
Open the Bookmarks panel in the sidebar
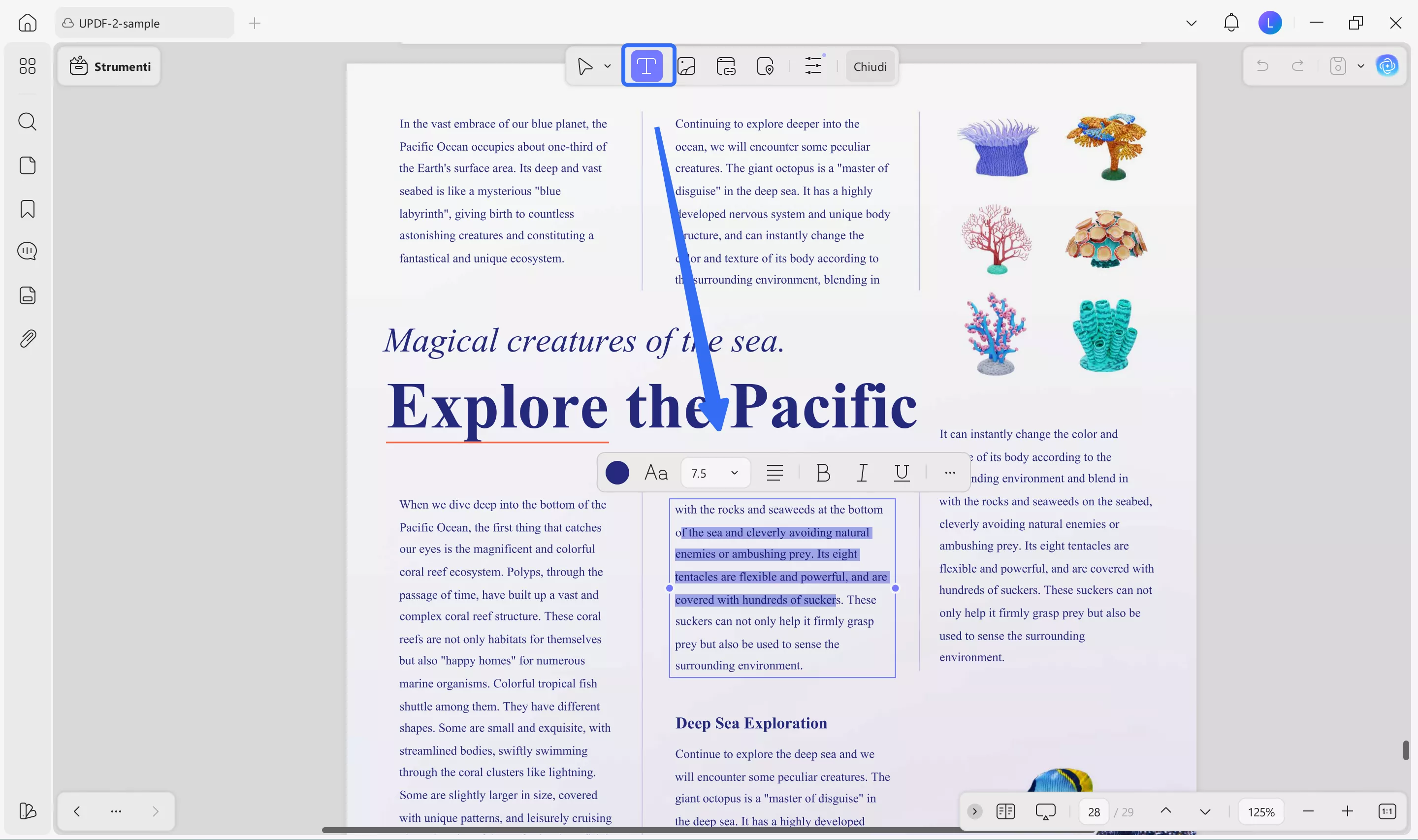(x=27, y=209)
